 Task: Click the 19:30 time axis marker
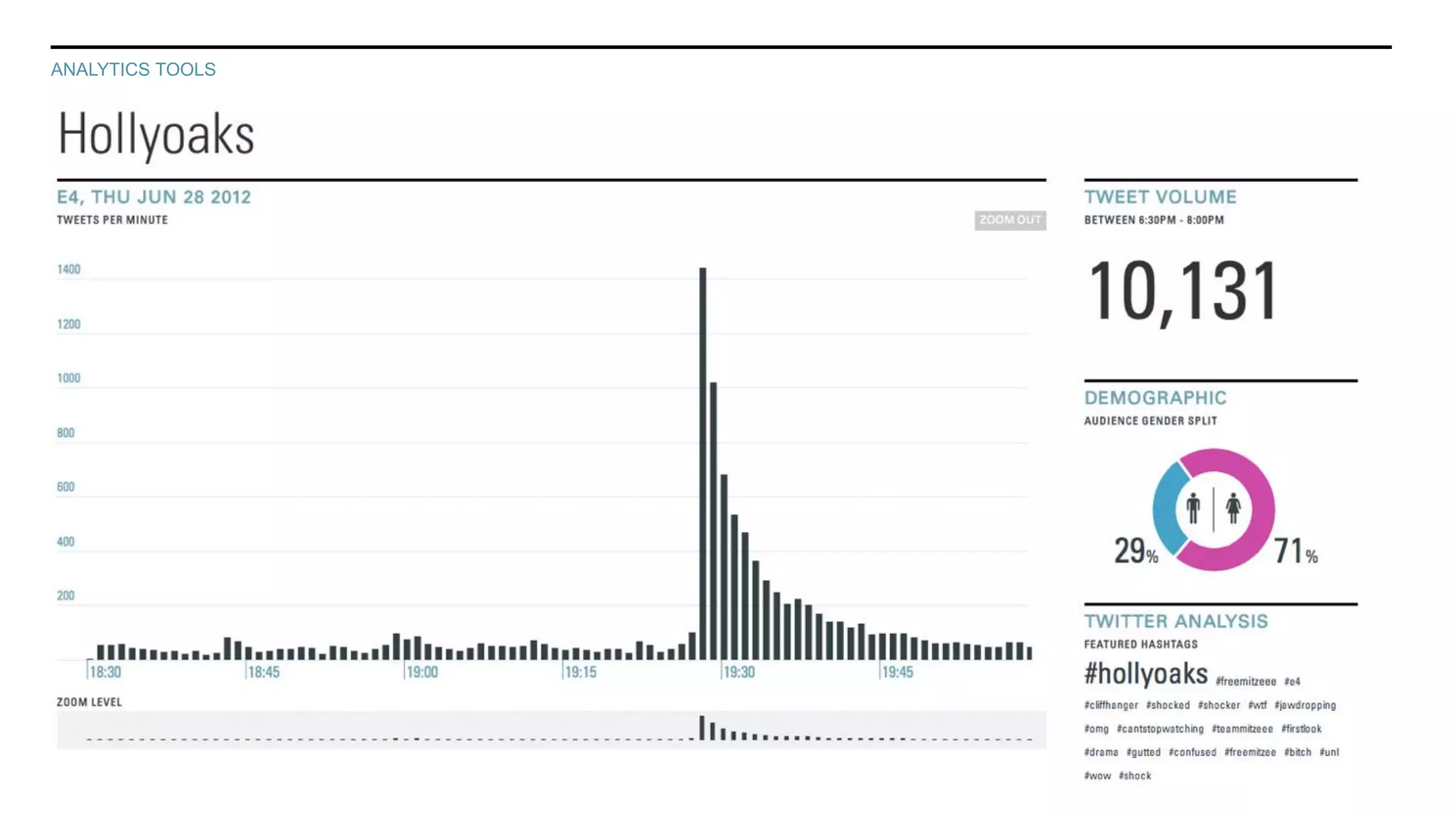pyautogui.click(x=739, y=672)
